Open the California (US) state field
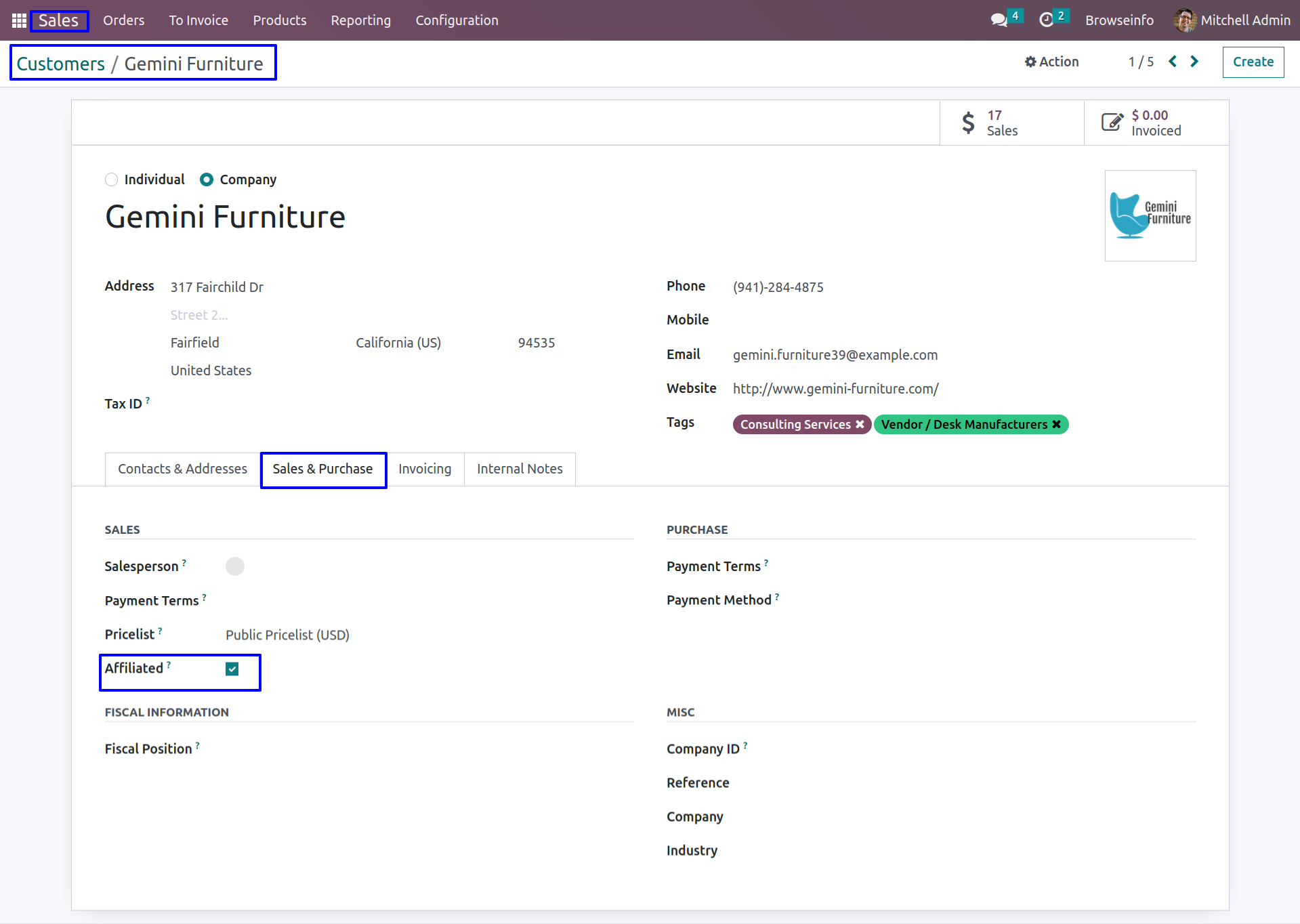The height and width of the screenshot is (924, 1300). [398, 343]
